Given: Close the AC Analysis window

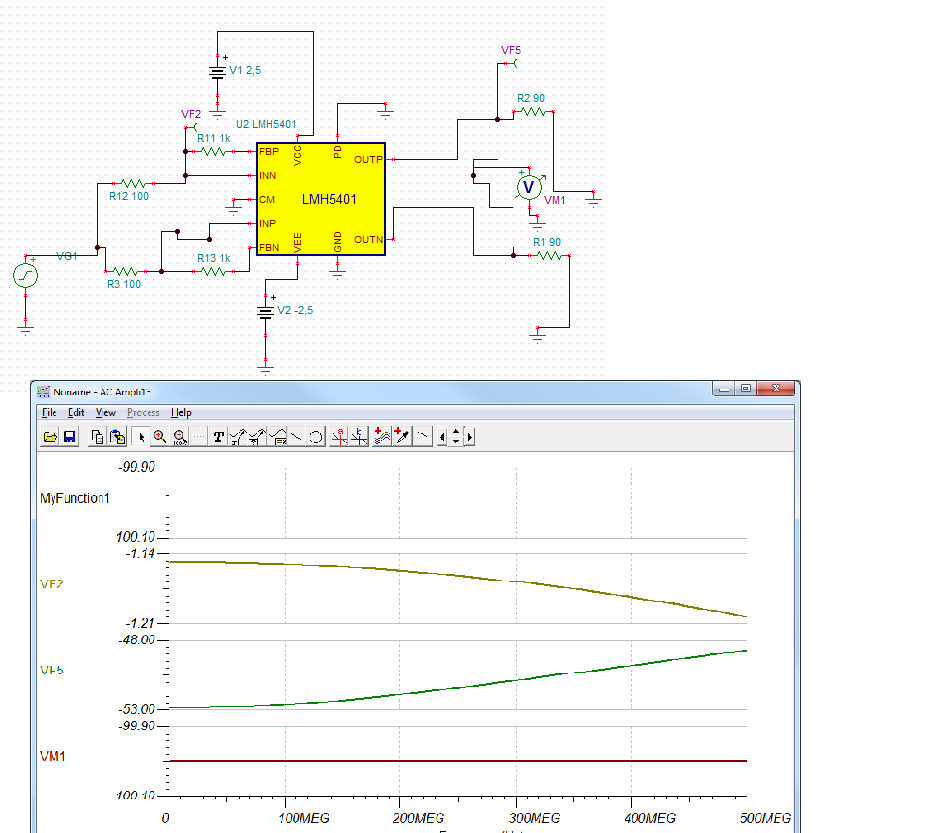Looking at the screenshot, I should pyautogui.click(x=776, y=388).
